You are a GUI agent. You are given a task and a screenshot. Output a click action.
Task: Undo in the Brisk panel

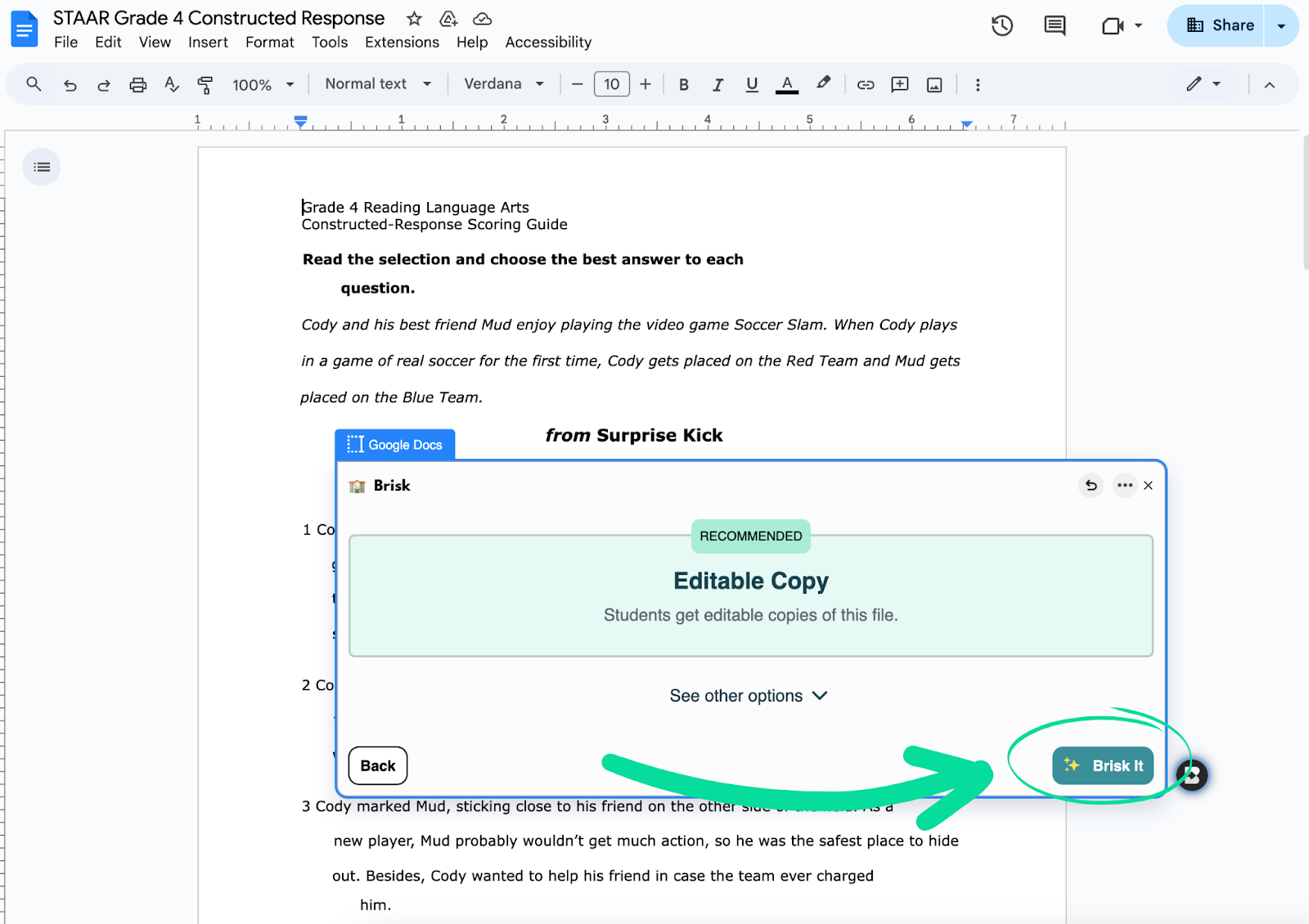tap(1091, 486)
